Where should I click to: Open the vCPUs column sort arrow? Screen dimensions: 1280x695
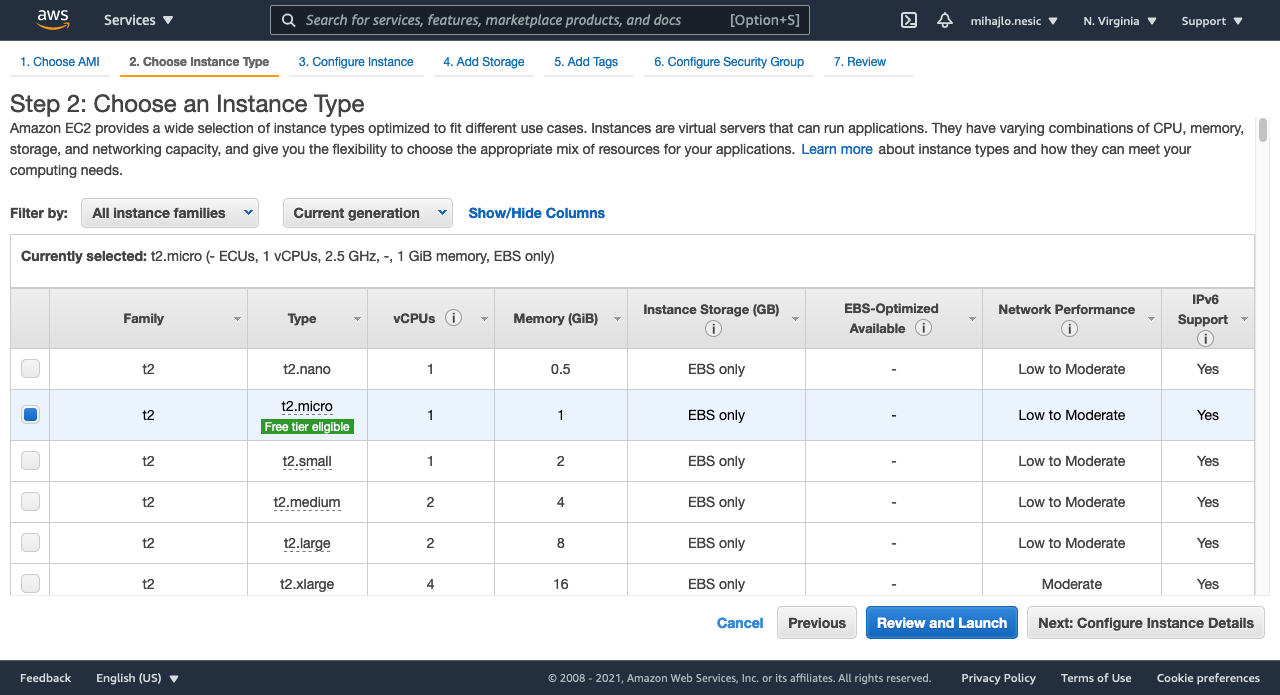pos(484,319)
